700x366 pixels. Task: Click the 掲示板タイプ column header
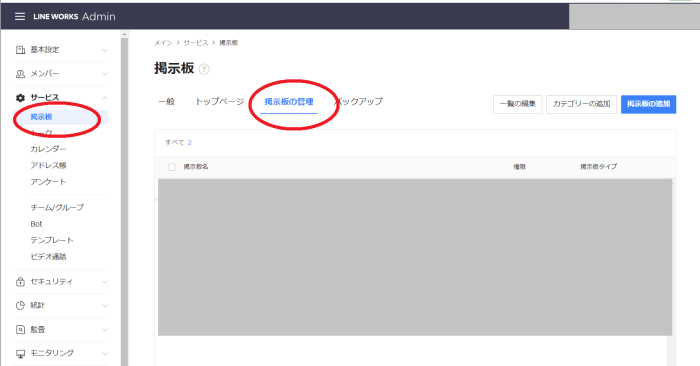(x=598, y=166)
